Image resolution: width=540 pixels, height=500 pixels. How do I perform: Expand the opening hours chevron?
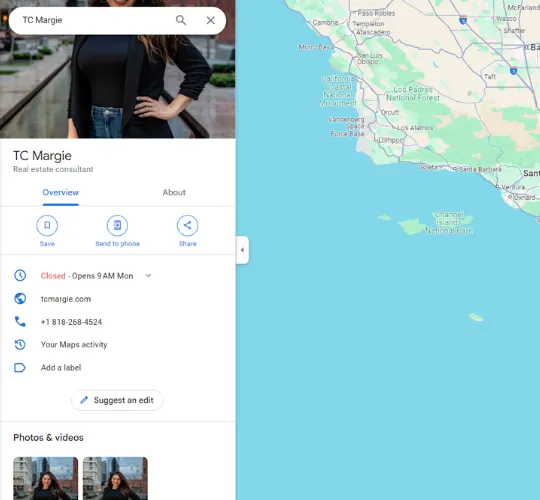point(148,275)
